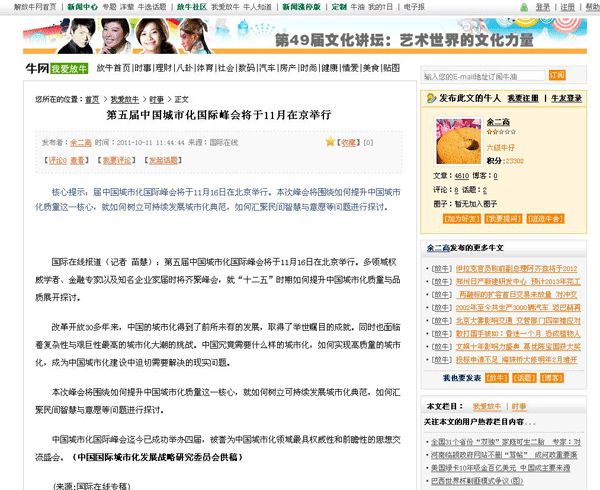The height and width of the screenshot is (490, 600).
Task: Click publisher name 余二高 in article meta
Action: point(81,143)
